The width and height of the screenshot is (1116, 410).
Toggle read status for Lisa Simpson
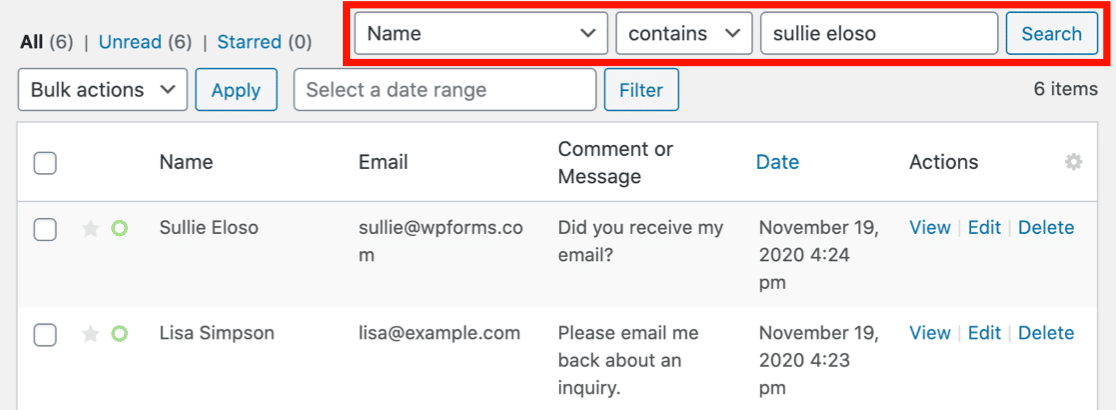point(119,335)
